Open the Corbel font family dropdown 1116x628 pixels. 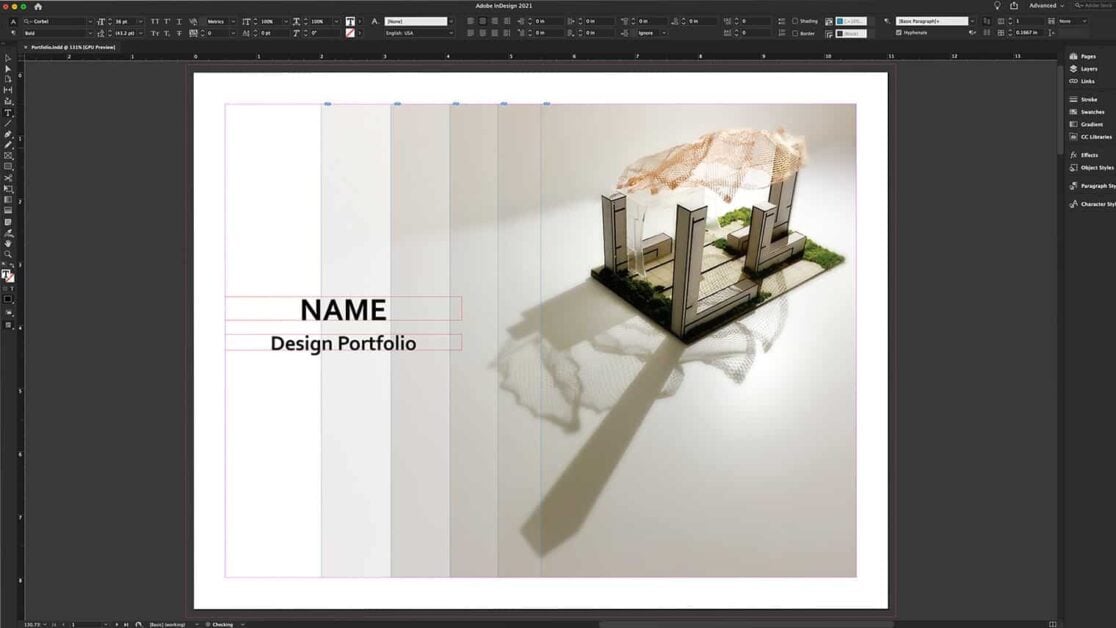click(x=90, y=21)
